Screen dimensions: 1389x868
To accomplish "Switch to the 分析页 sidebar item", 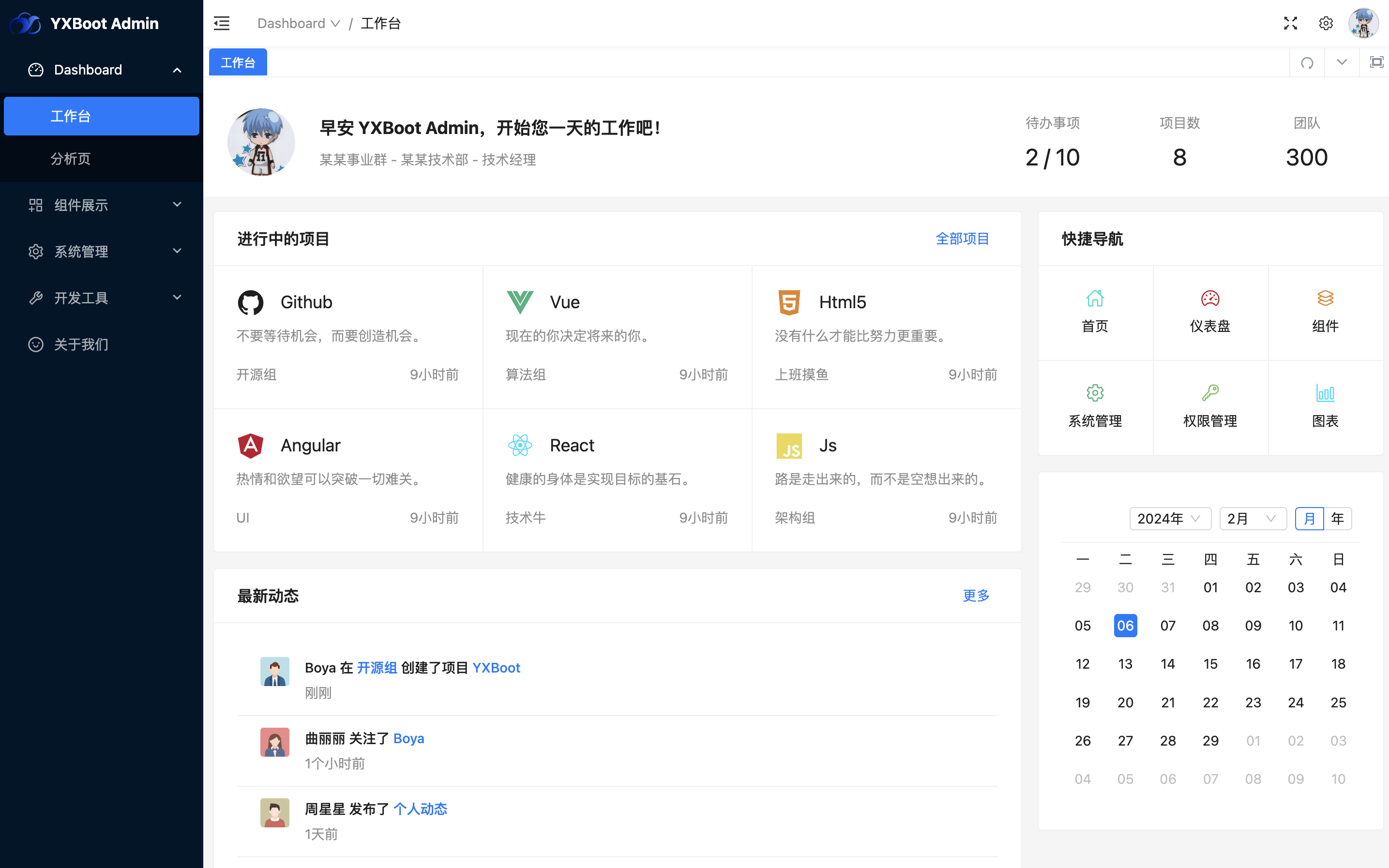I will [x=71, y=159].
